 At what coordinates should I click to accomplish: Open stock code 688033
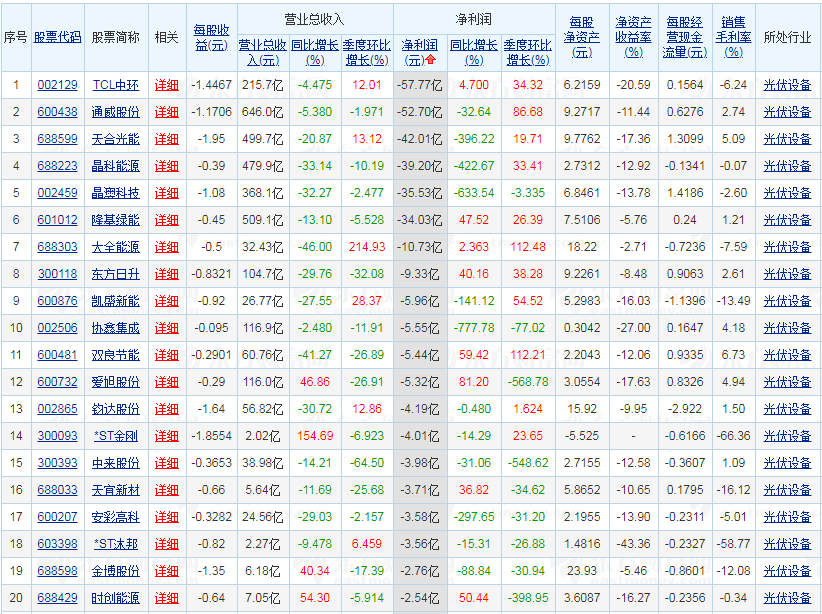tap(57, 490)
